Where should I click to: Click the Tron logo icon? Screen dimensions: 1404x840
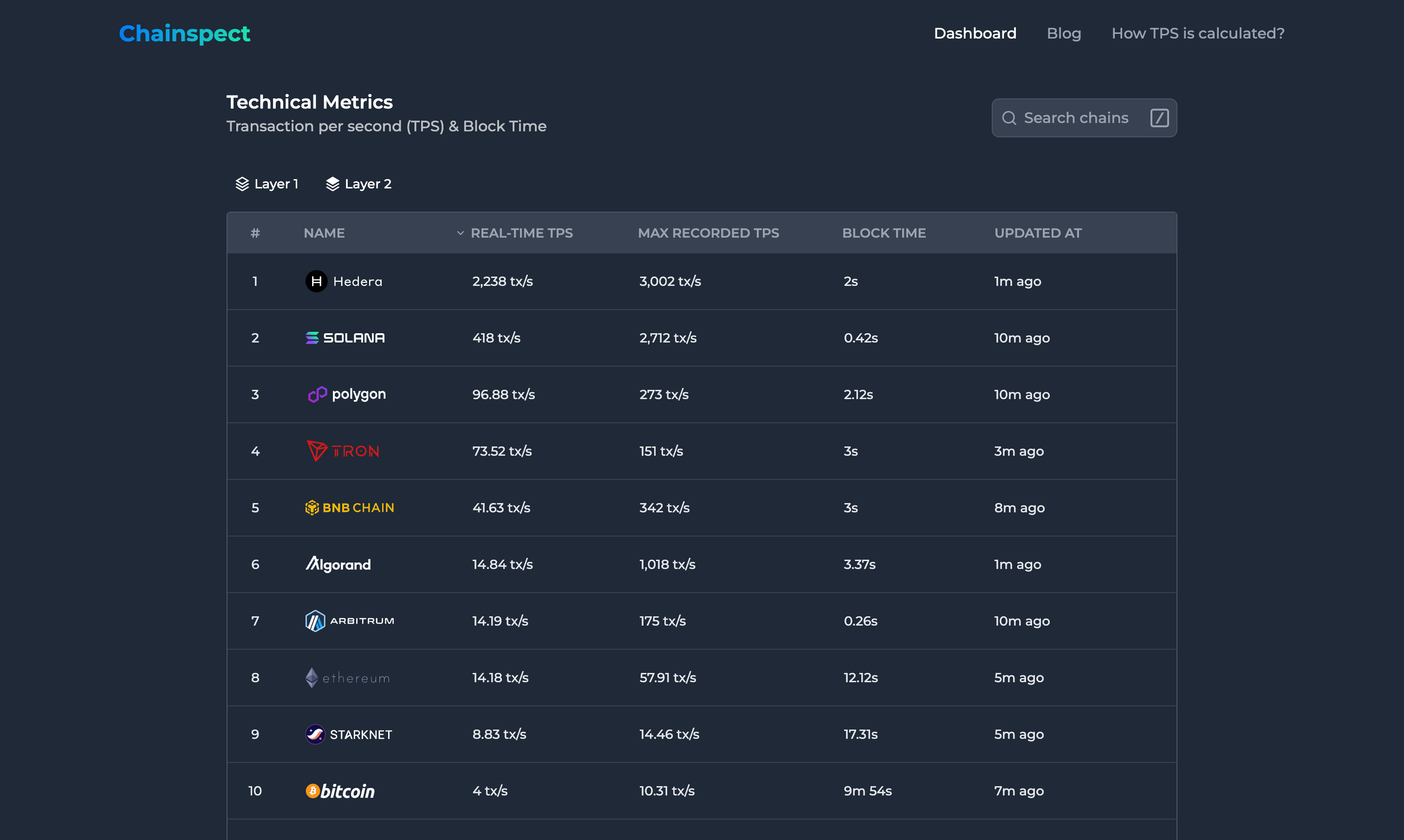point(317,451)
